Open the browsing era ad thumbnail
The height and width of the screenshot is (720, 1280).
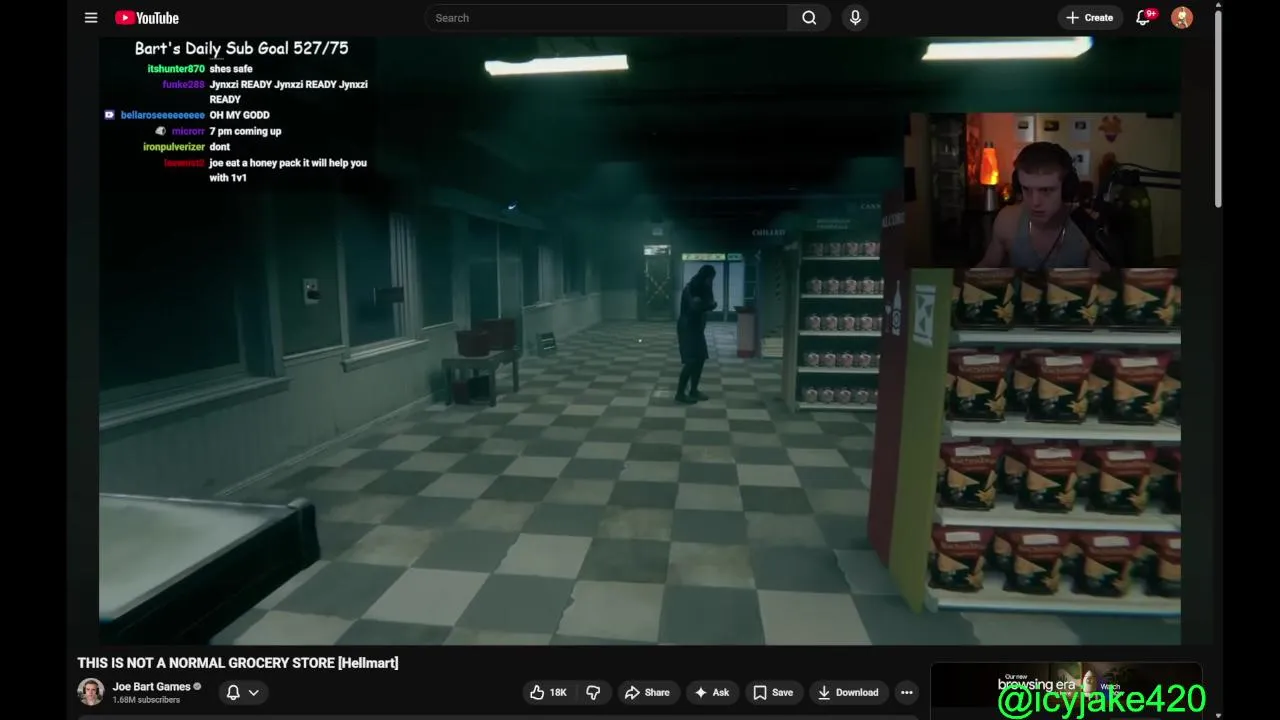coord(1065,690)
